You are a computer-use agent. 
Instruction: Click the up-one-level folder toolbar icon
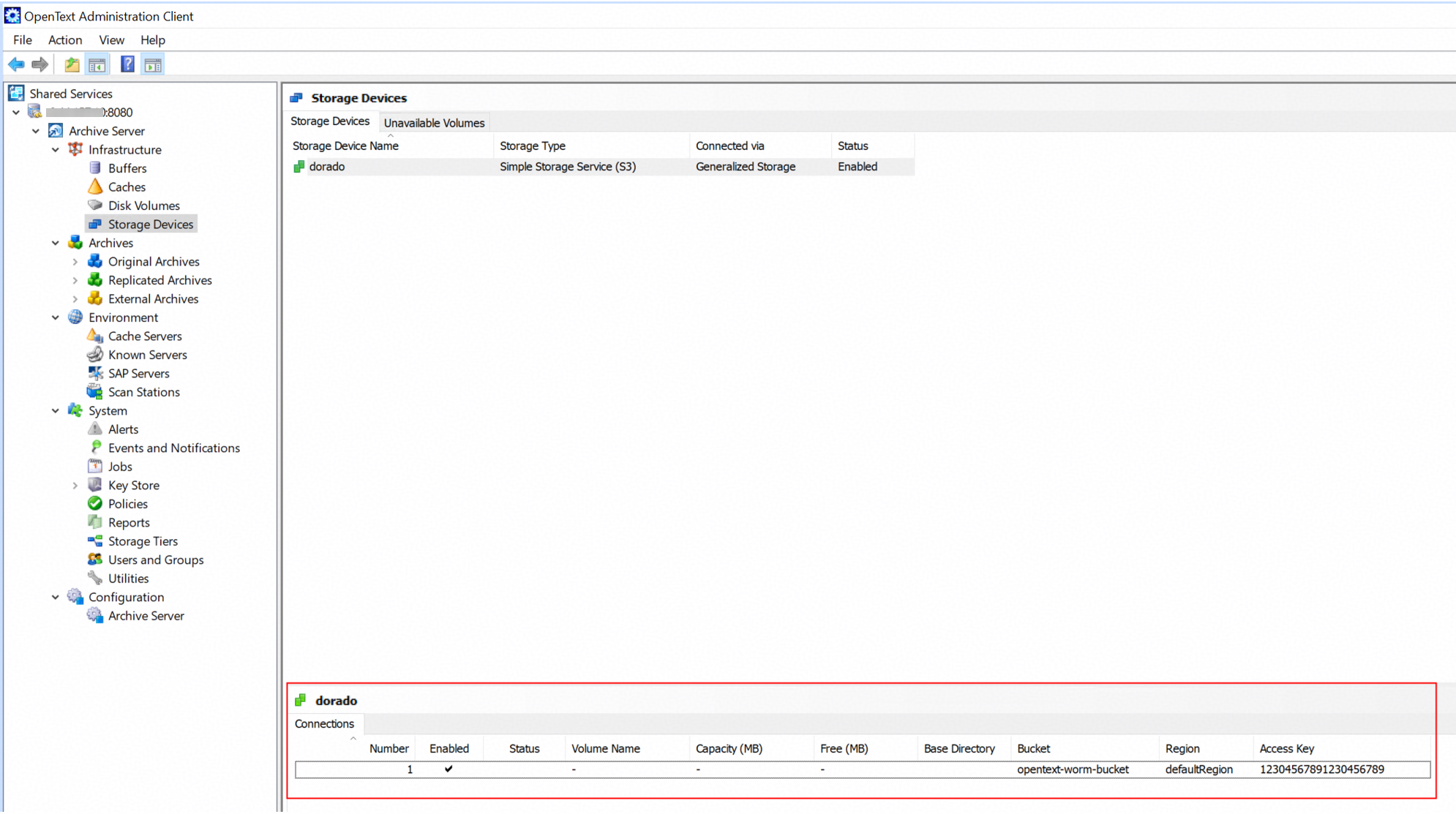[x=72, y=65]
